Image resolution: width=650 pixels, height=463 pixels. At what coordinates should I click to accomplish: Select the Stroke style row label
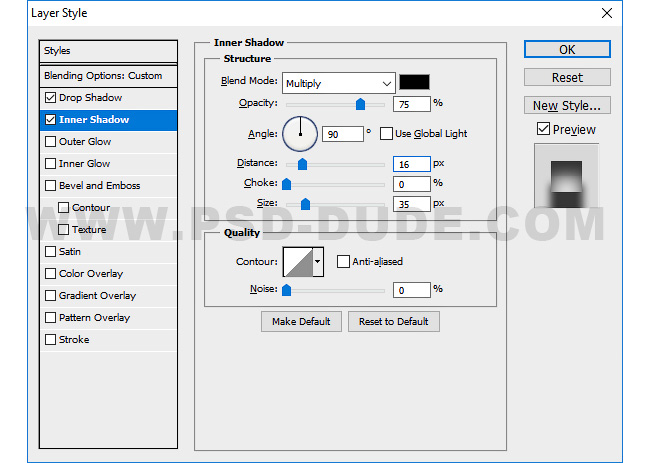tap(74, 339)
